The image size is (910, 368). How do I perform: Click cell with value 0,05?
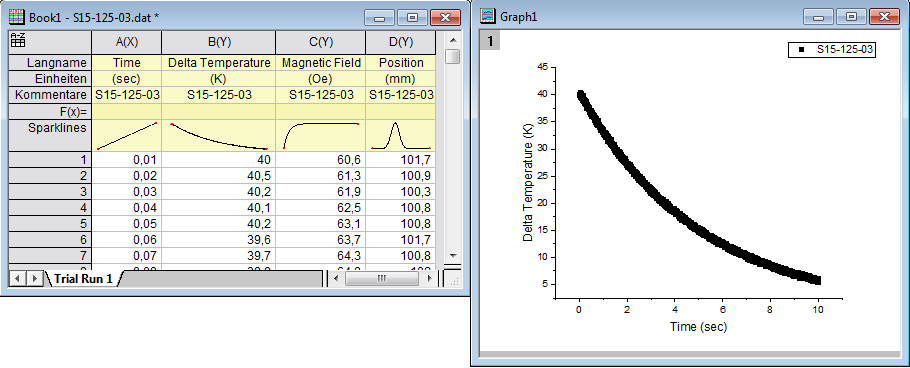tap(127, 224)
